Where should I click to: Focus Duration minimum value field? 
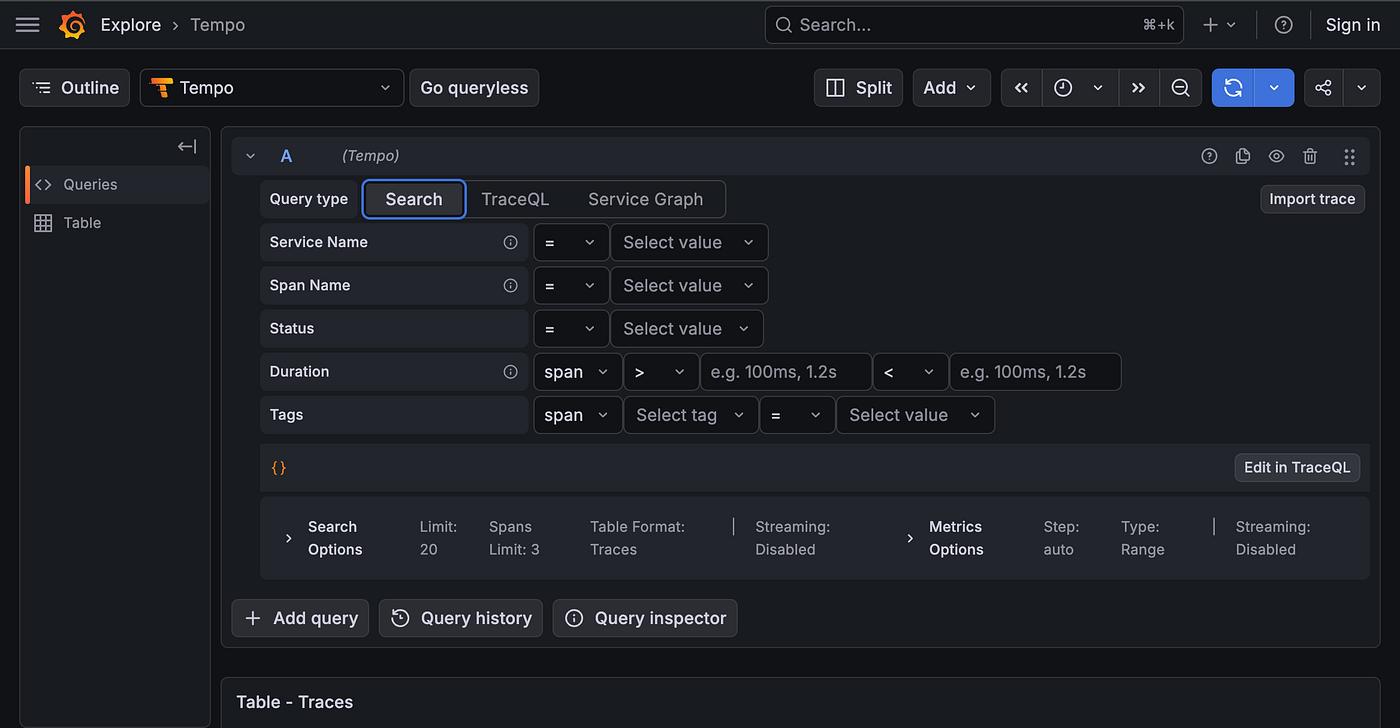pyautogui.click(x=786, y=372)
